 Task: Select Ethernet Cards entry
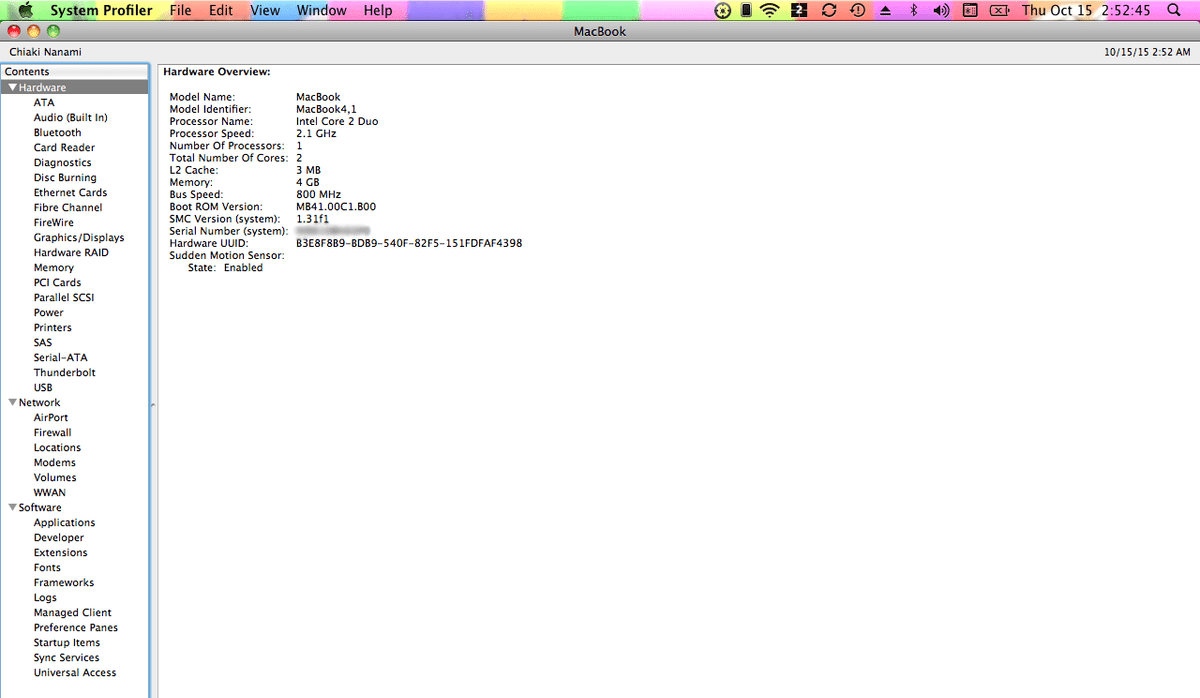click(70, 193)
